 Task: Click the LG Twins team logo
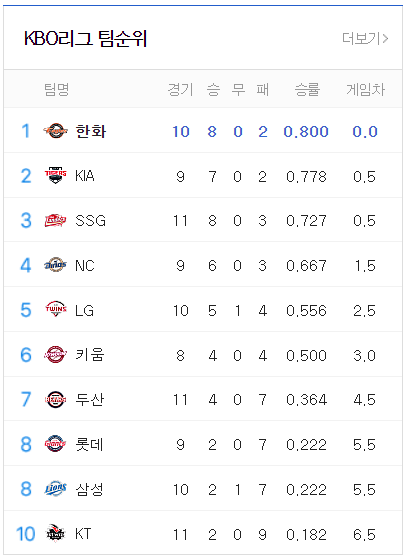click(x=55, y=310)
